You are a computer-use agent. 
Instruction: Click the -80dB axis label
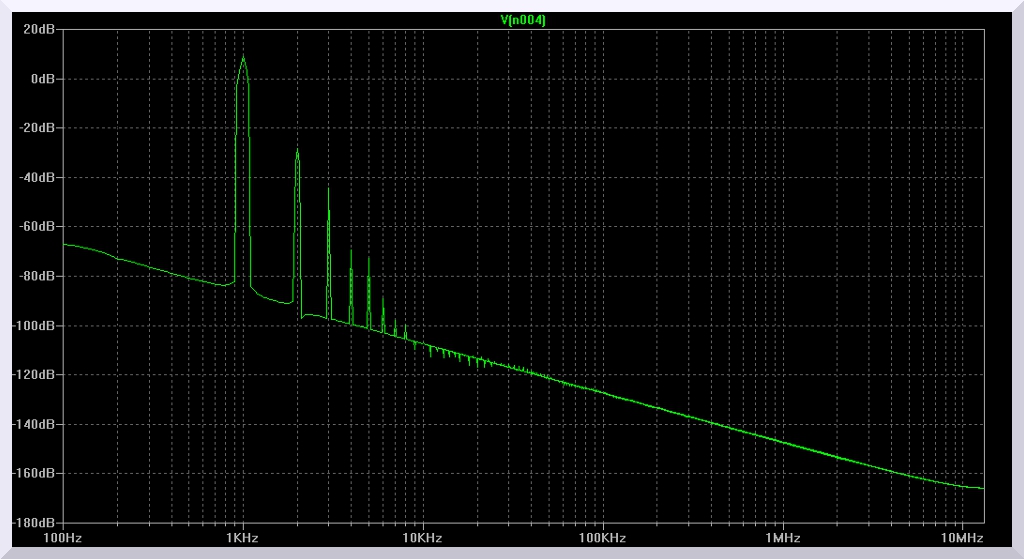pyautogui.click(x=38, y=276)
